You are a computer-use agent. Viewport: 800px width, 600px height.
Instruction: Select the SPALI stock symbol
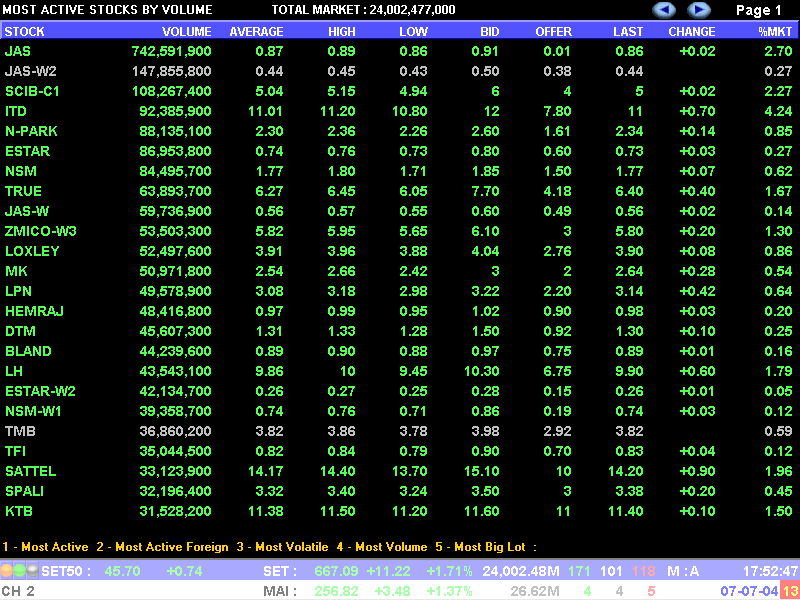[24, 491]
